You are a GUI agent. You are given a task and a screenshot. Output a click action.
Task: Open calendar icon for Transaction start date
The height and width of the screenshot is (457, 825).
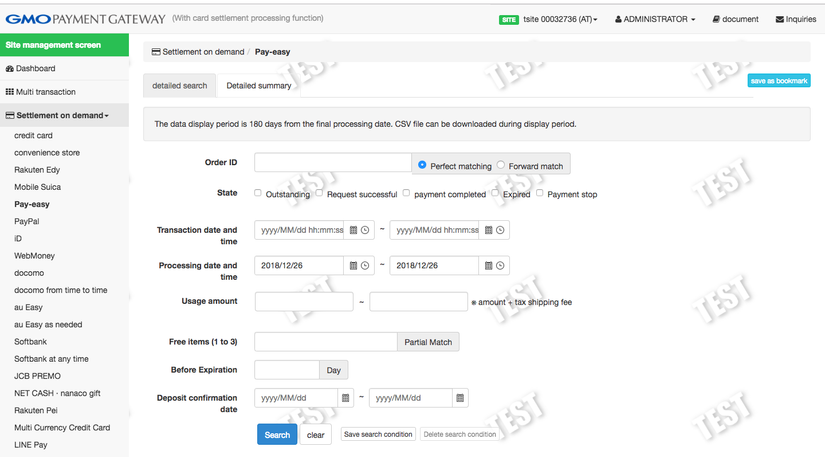pos(353,230)
